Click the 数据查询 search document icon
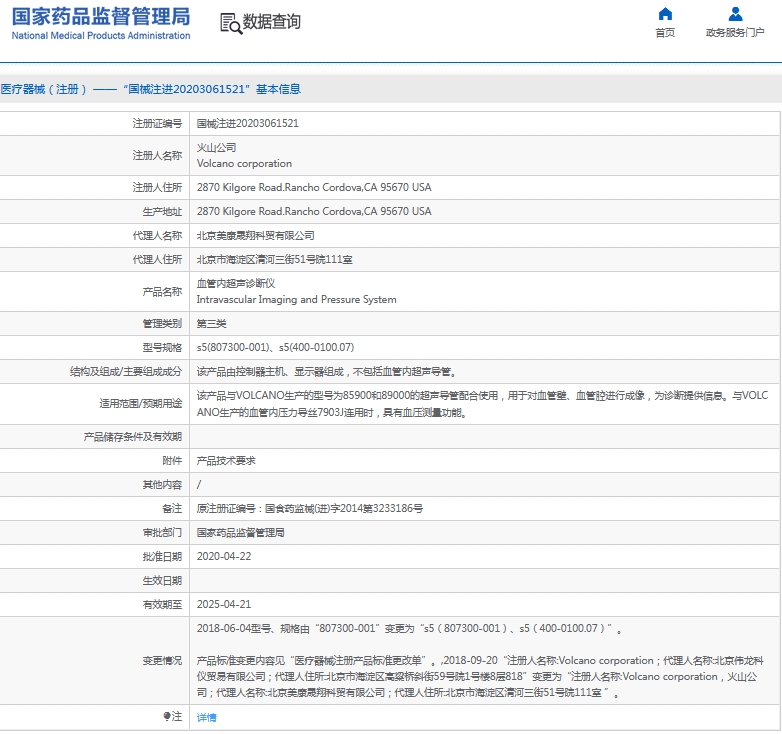 pos(231,23)
